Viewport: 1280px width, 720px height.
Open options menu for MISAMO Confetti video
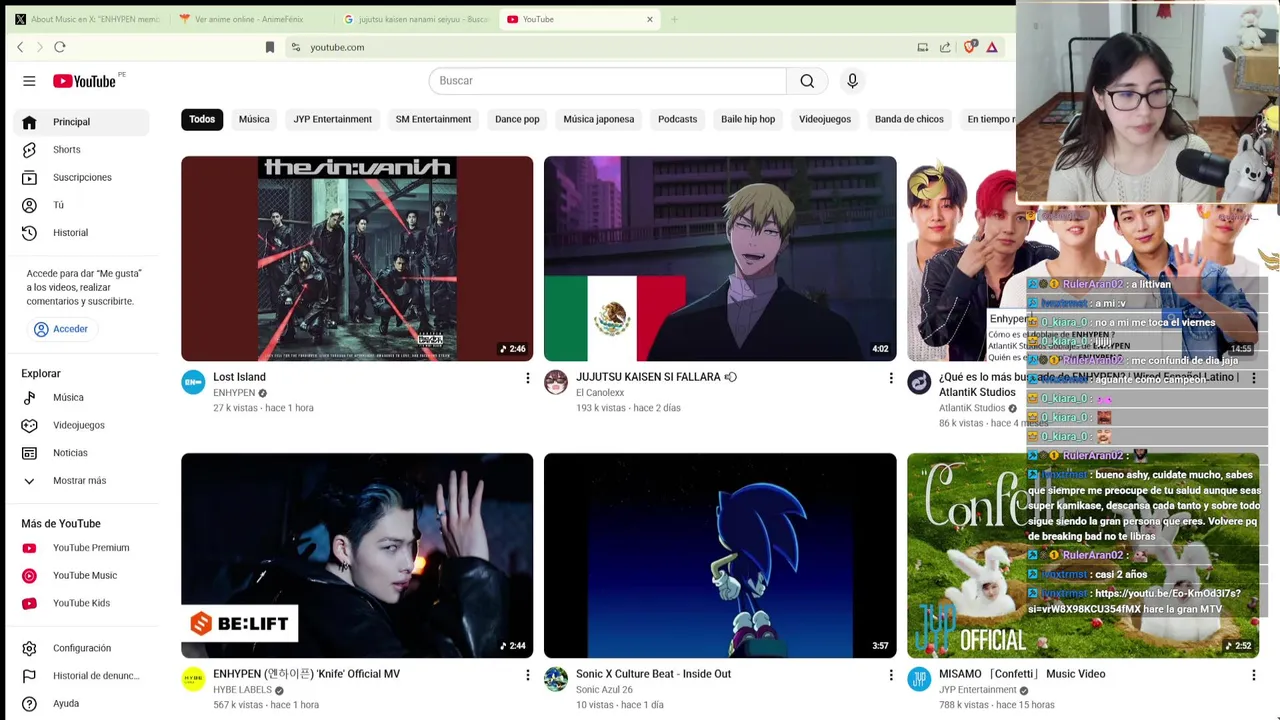pos(1254,675)
